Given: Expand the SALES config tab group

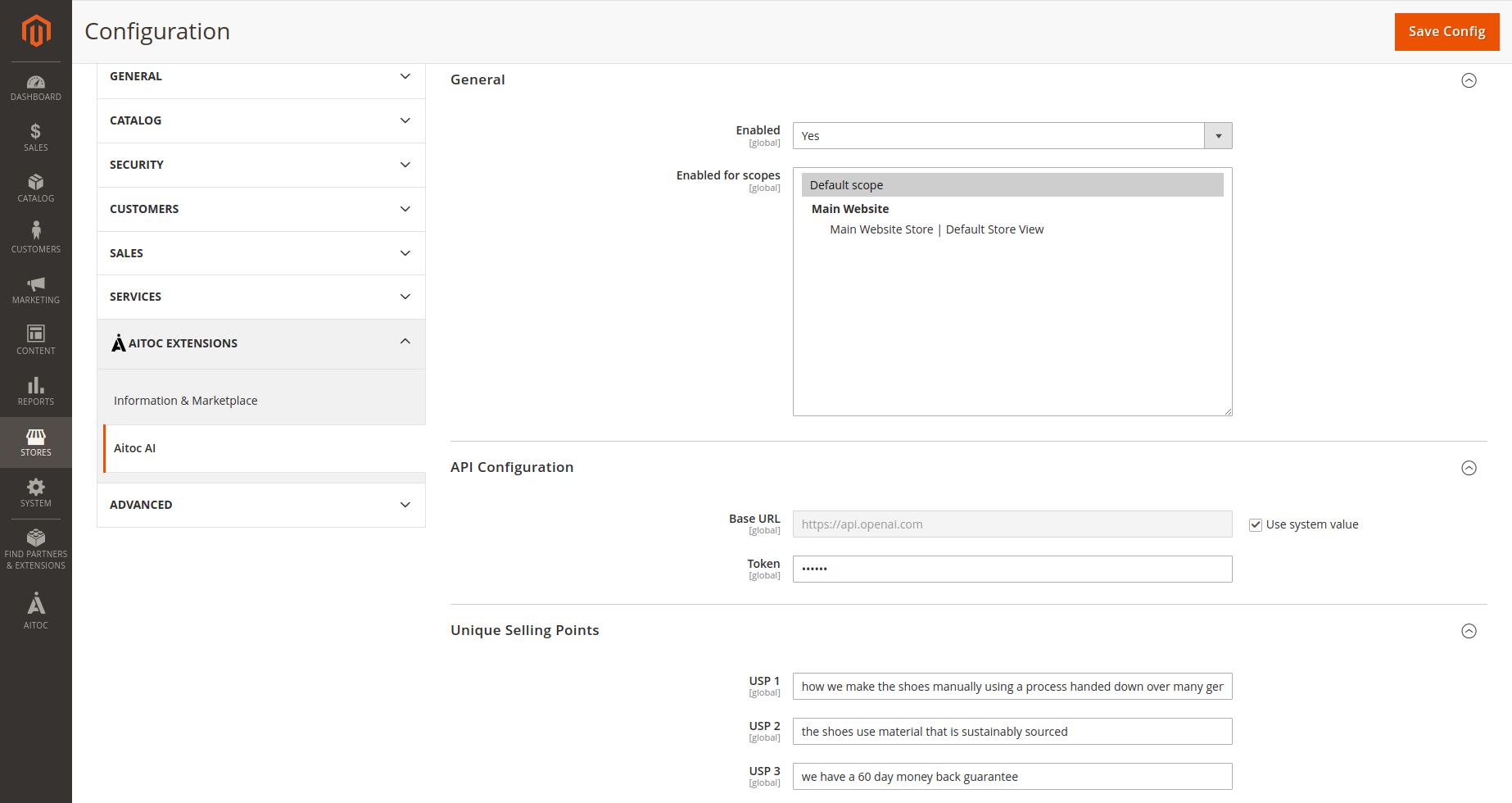Looking at the screenshot, I should (261, 253).
